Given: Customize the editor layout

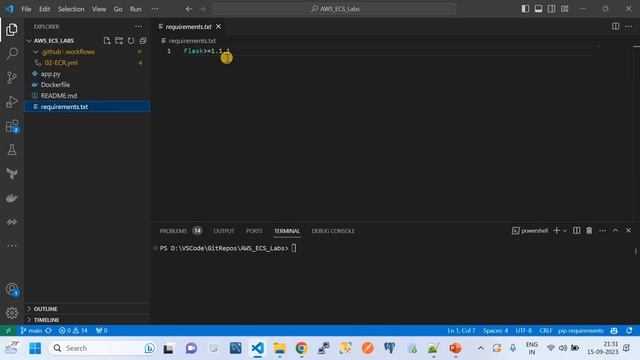Looking at the screenshot, I should [564, 9].
